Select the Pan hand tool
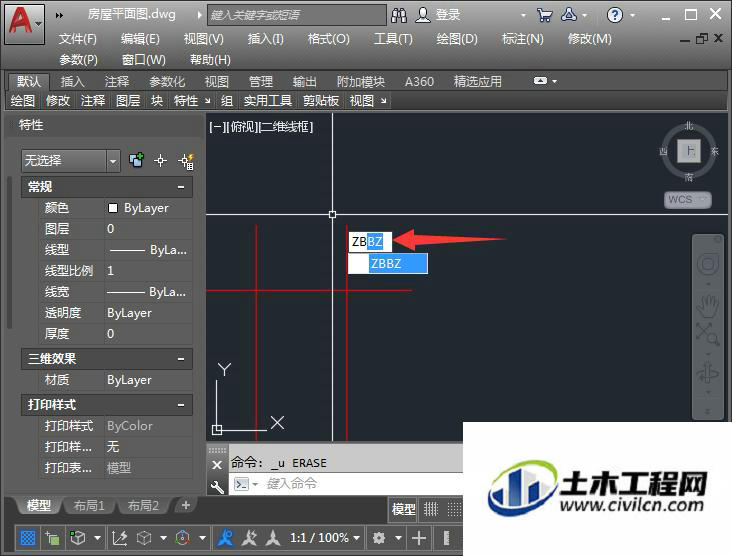The width and height of the screenshot is (732, 556). (x=708, y=306)
